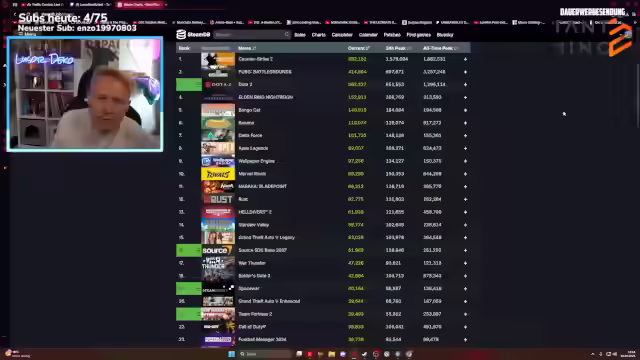Show hidden icons in system tray
Screen dimensions: 640x360
592,354
